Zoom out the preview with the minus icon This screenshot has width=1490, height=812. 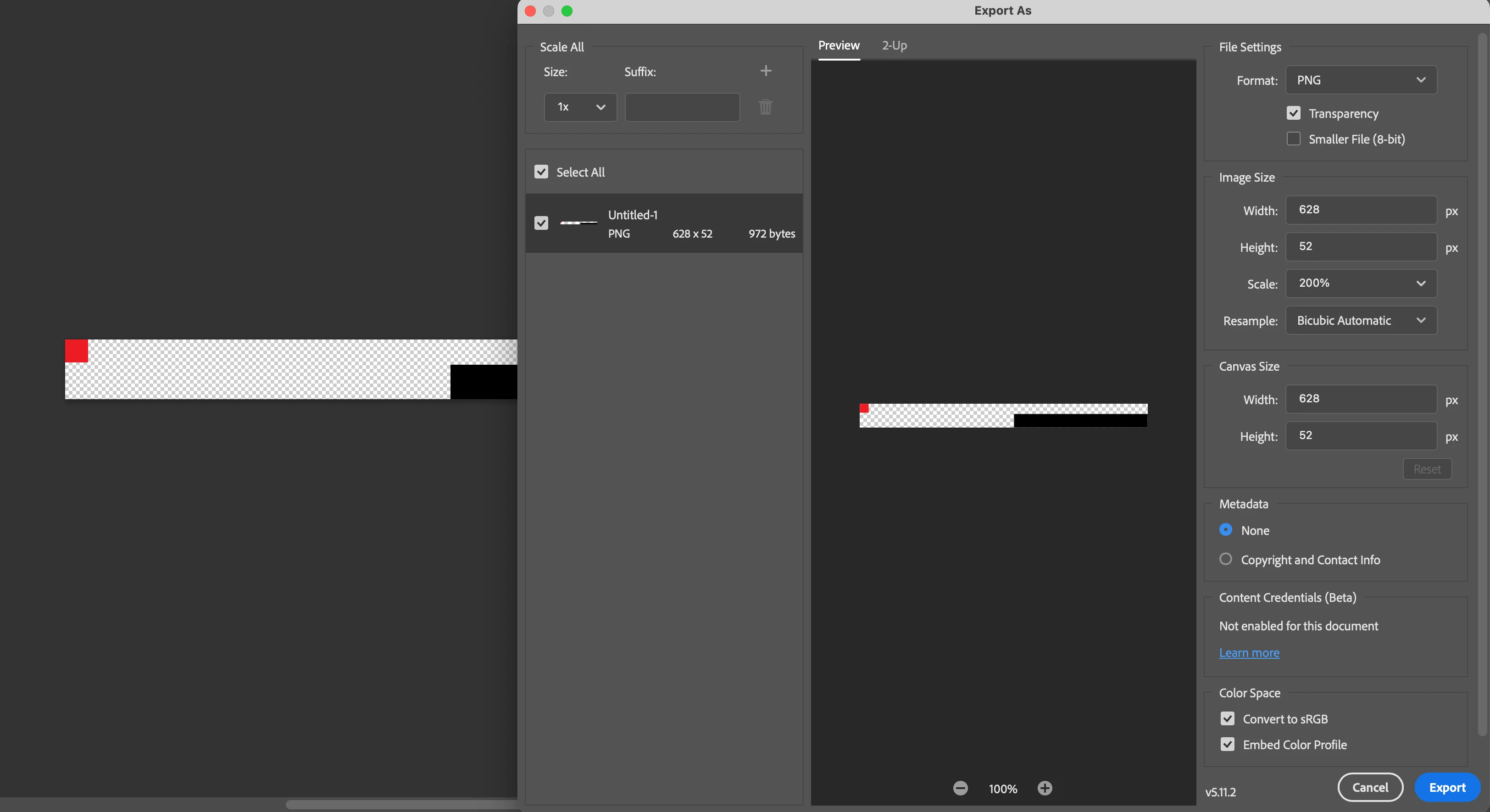[960, 788]
